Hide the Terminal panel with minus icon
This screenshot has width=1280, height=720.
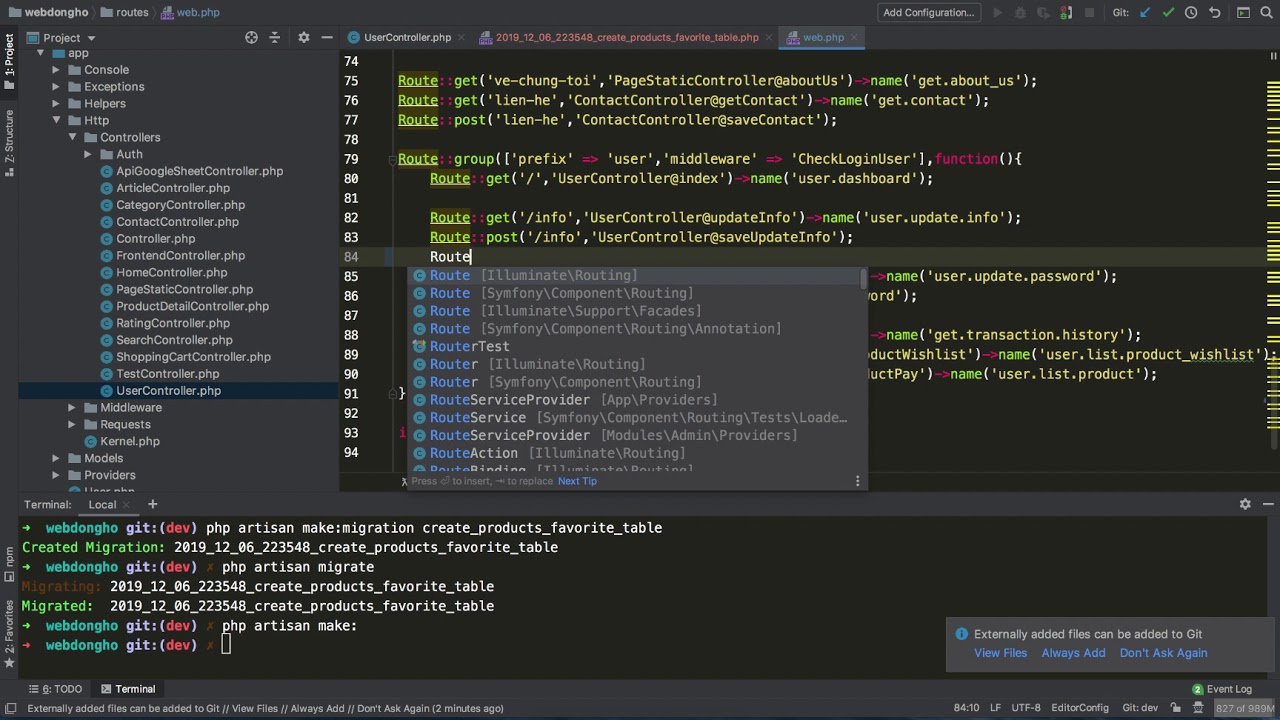(x=1267, y=504)
